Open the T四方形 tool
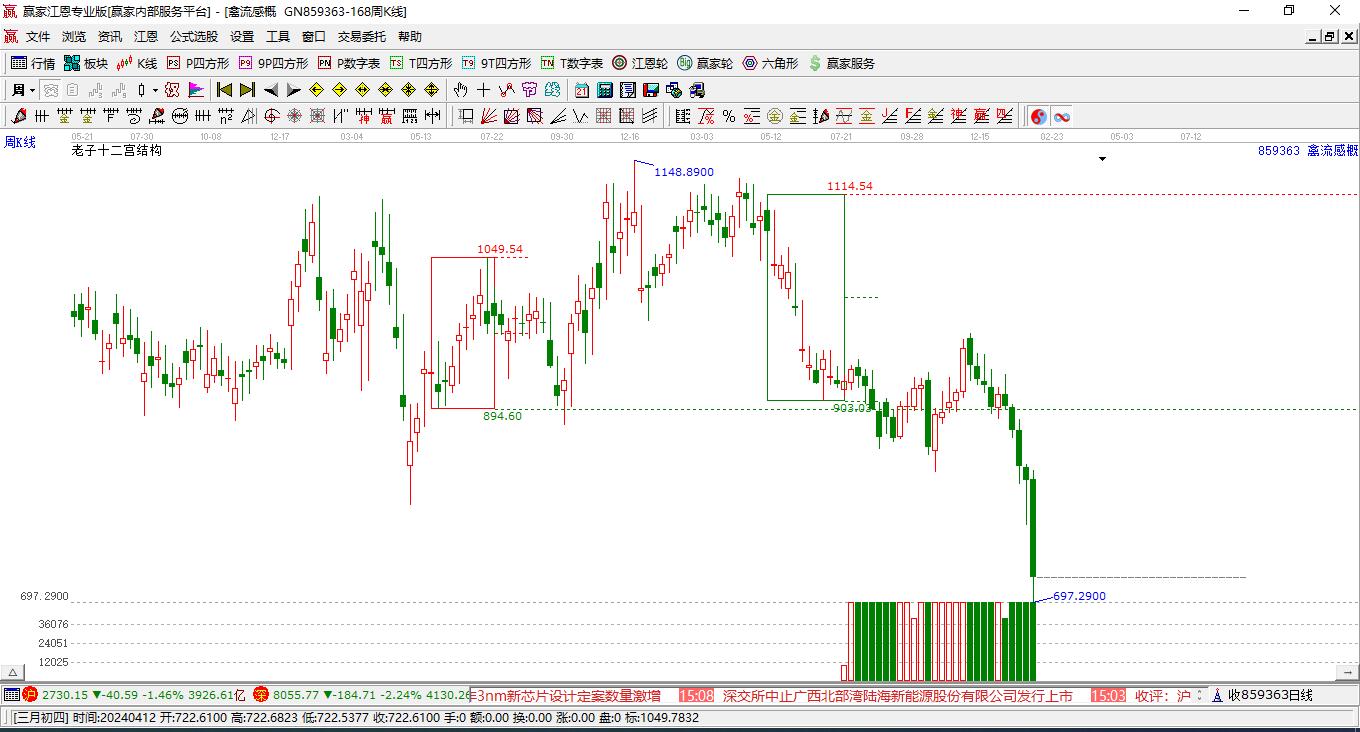 click(421, 63)
